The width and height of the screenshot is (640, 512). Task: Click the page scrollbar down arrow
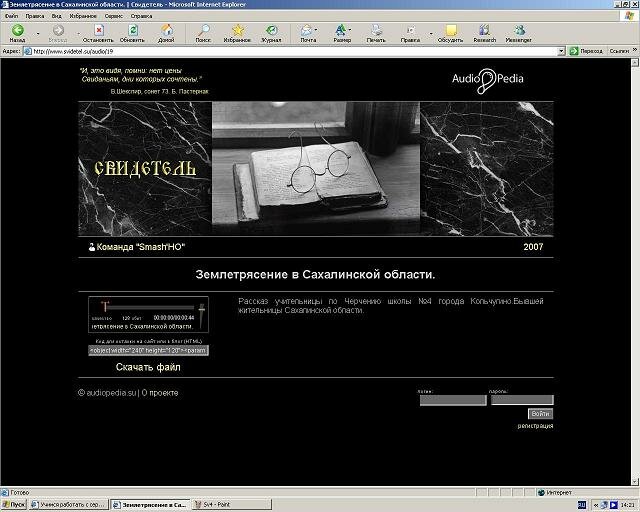635,481
